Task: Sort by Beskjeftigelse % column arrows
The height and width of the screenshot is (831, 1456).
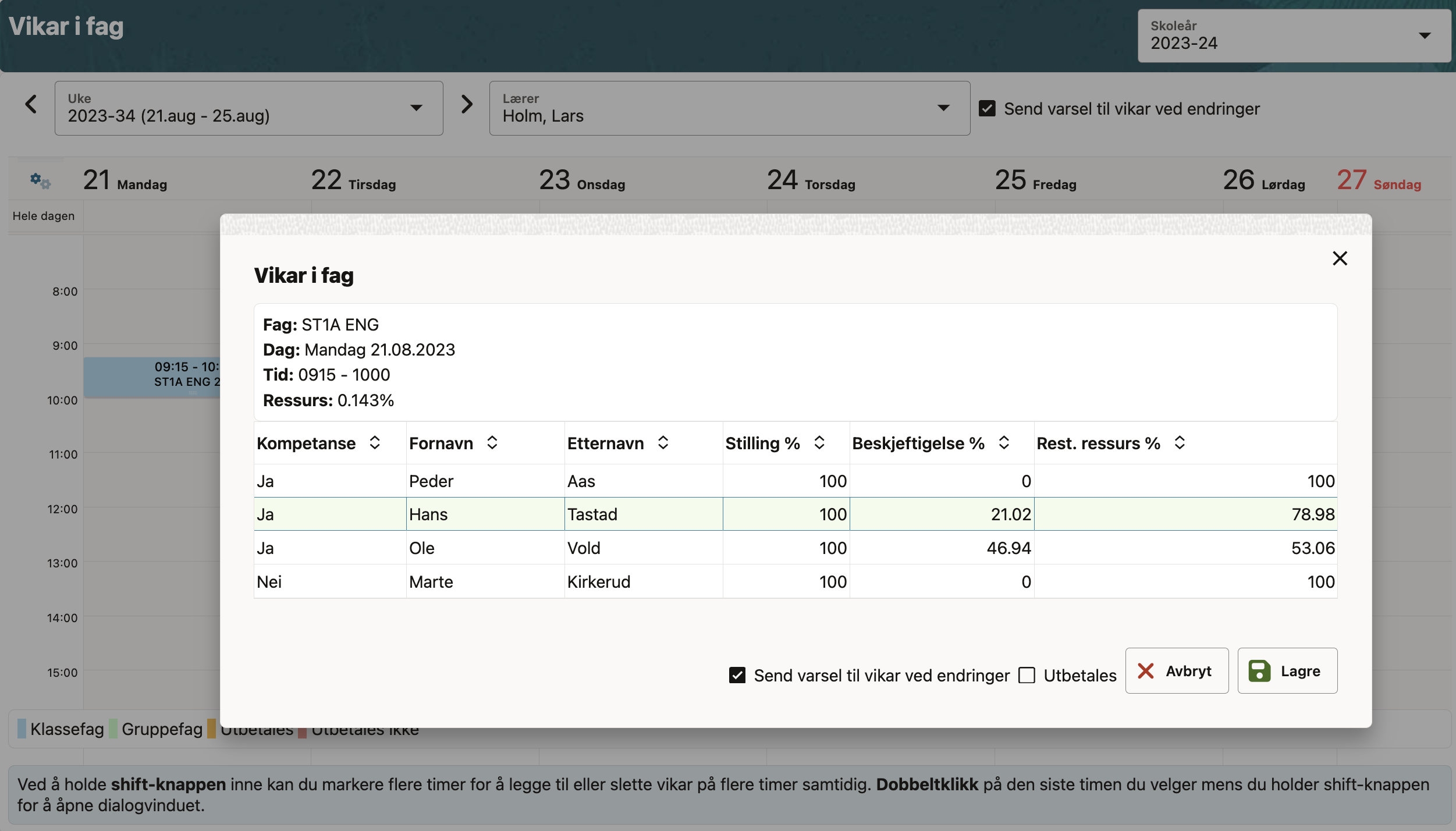Action: point(1004,443)
